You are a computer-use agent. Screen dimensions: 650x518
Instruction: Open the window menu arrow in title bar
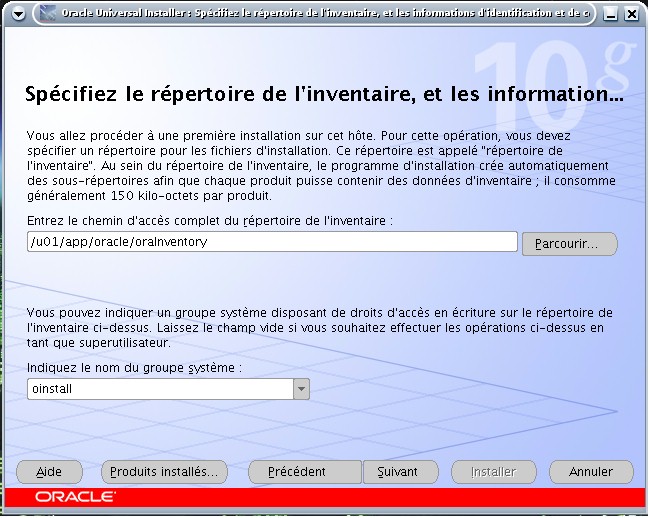(x=18, y=15)
